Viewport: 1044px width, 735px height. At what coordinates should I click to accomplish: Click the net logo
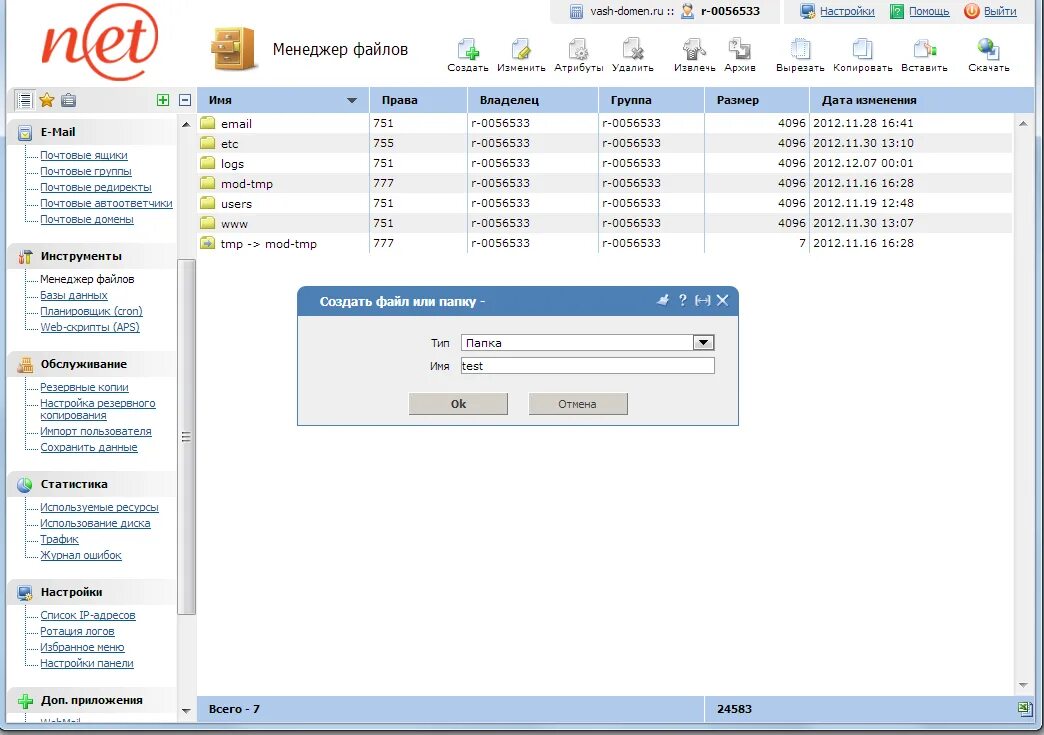[x=100, y=41]
